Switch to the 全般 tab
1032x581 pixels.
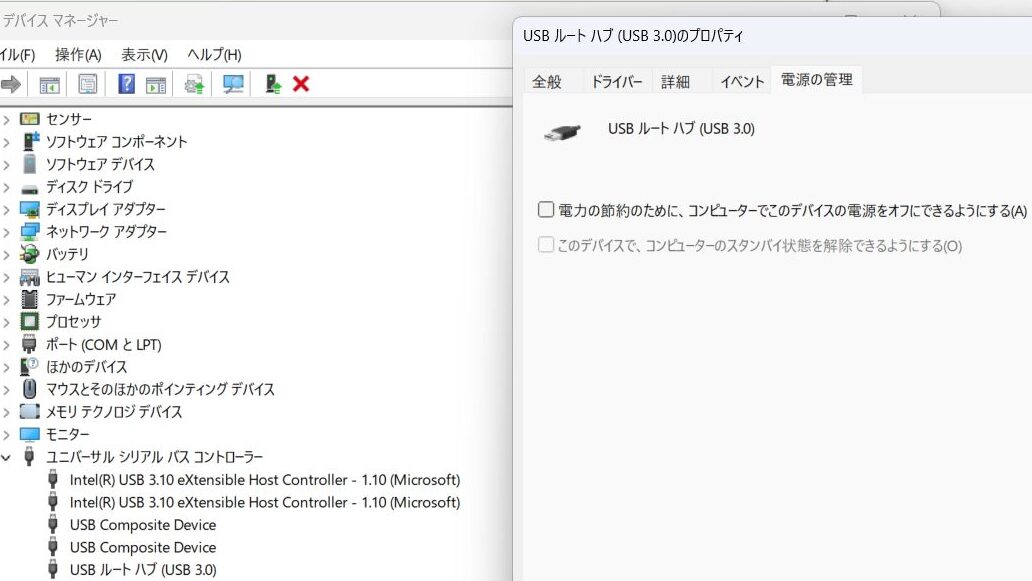pos(547,82)
